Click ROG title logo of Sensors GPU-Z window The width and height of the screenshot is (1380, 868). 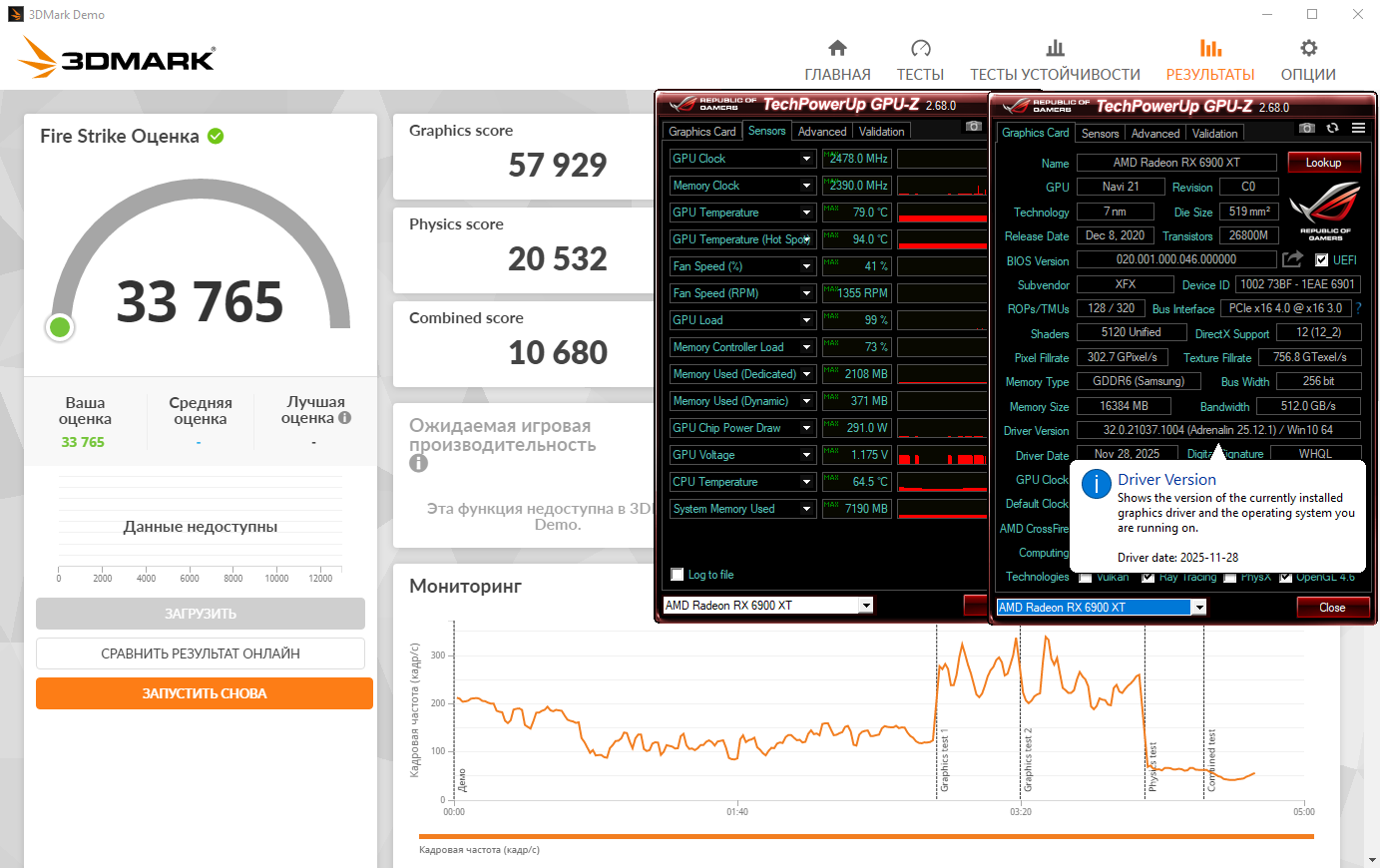click(x=713, y=104)
